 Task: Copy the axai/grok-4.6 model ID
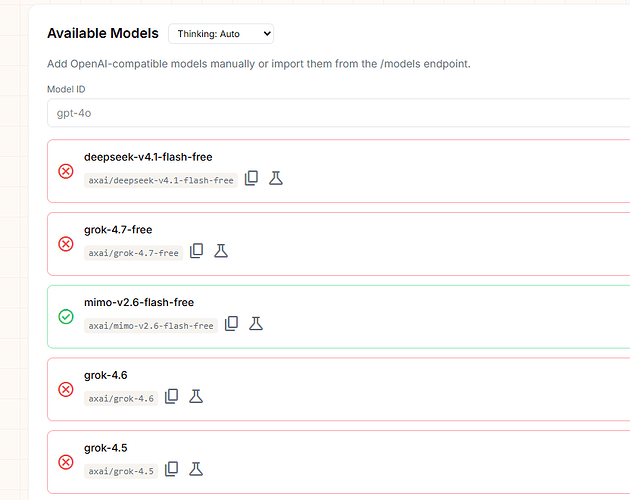[172, 396]
